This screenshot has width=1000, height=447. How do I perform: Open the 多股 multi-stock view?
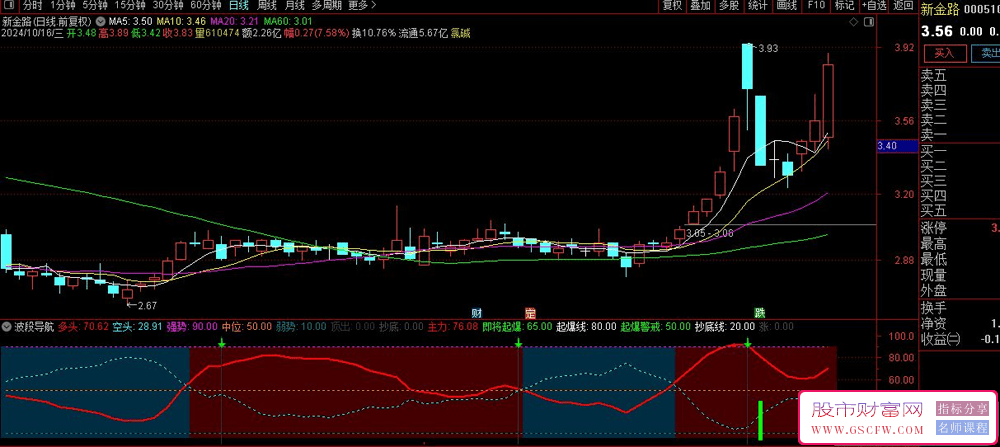pyautogui.click(x=729, y=6)
